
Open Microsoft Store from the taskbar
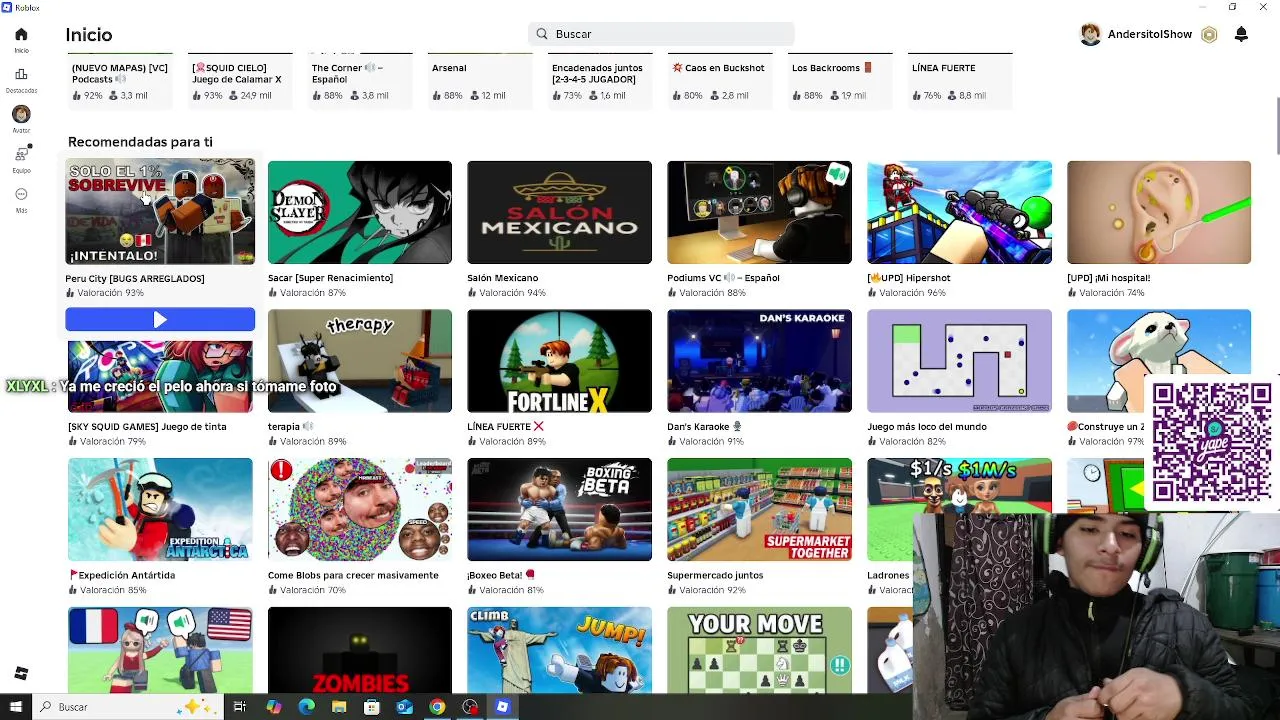click(x=372, y=707)
